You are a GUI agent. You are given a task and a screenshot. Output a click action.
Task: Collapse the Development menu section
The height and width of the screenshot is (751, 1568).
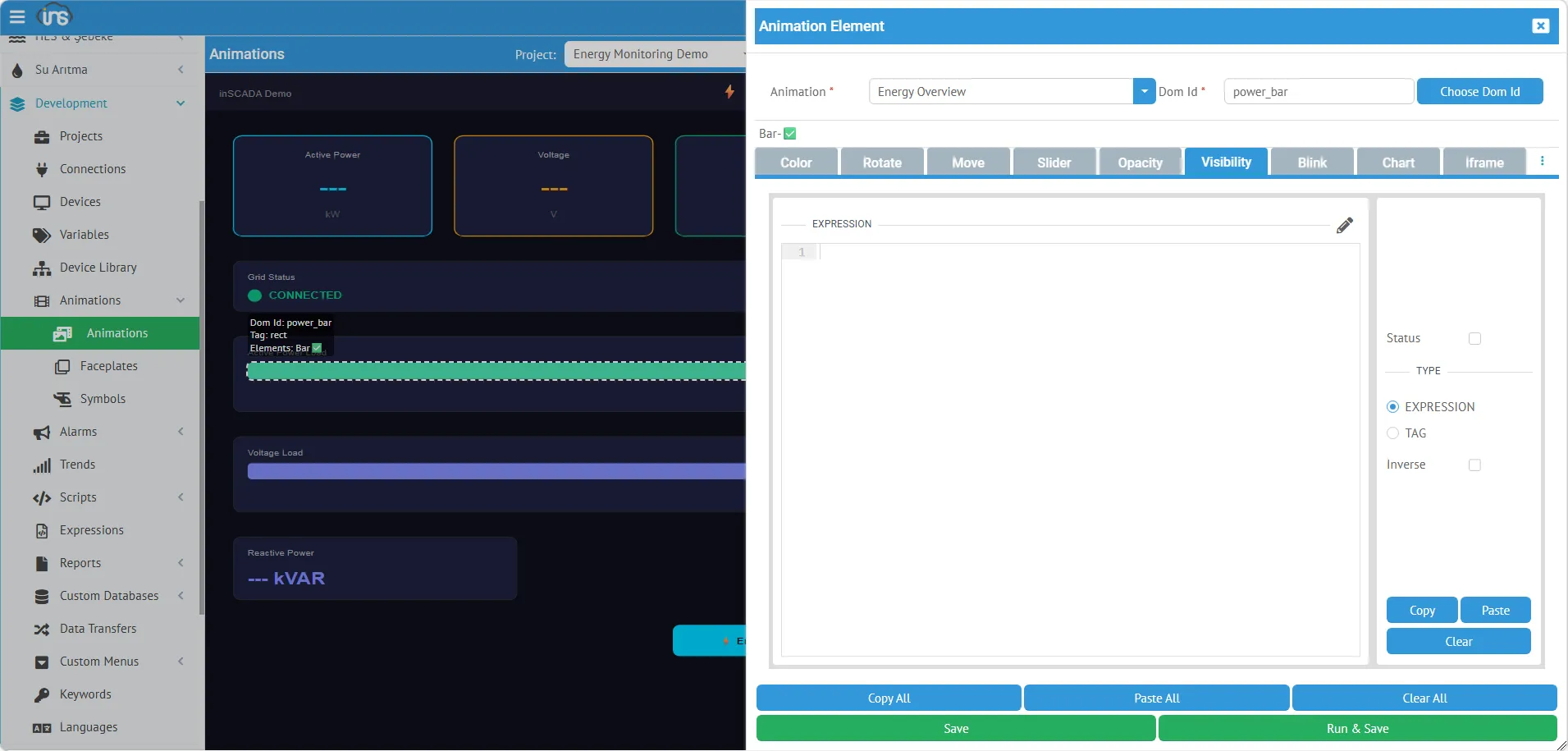pyautogui.click(x=181, y=103)
